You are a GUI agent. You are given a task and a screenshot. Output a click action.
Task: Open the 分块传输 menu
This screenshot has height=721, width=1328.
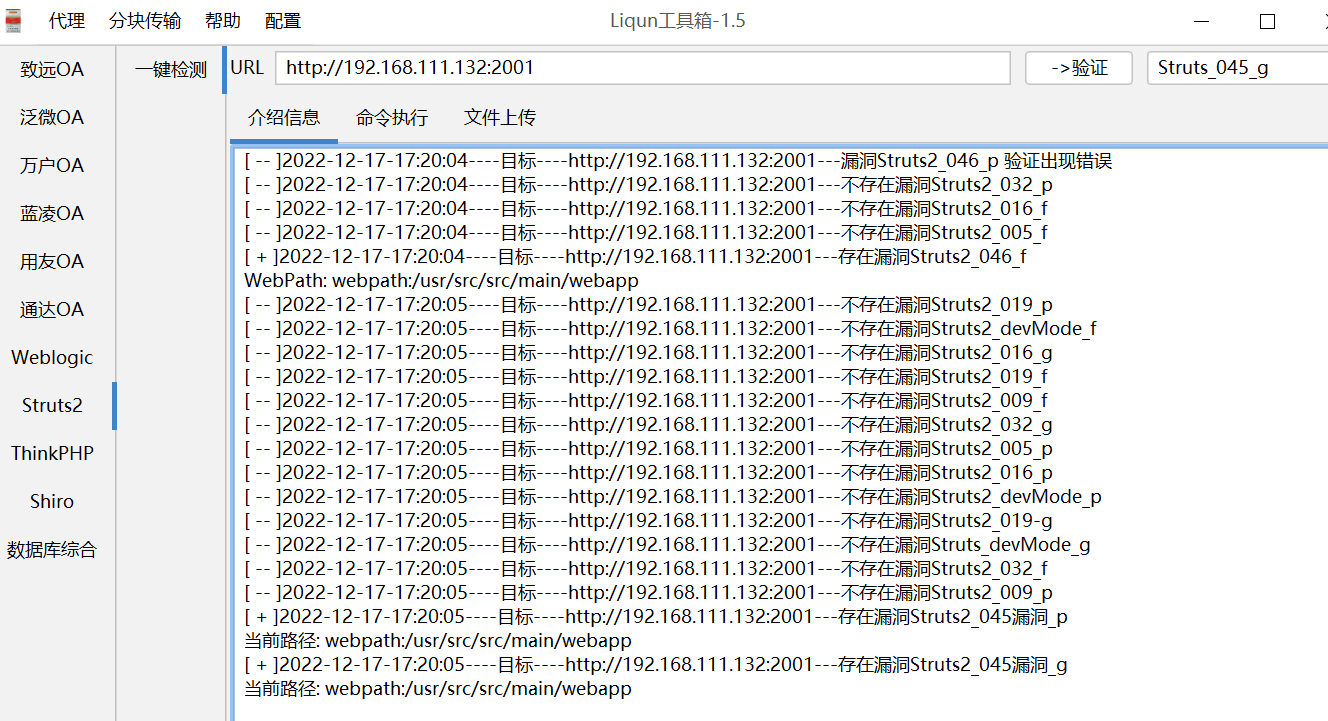coord(145,21)
